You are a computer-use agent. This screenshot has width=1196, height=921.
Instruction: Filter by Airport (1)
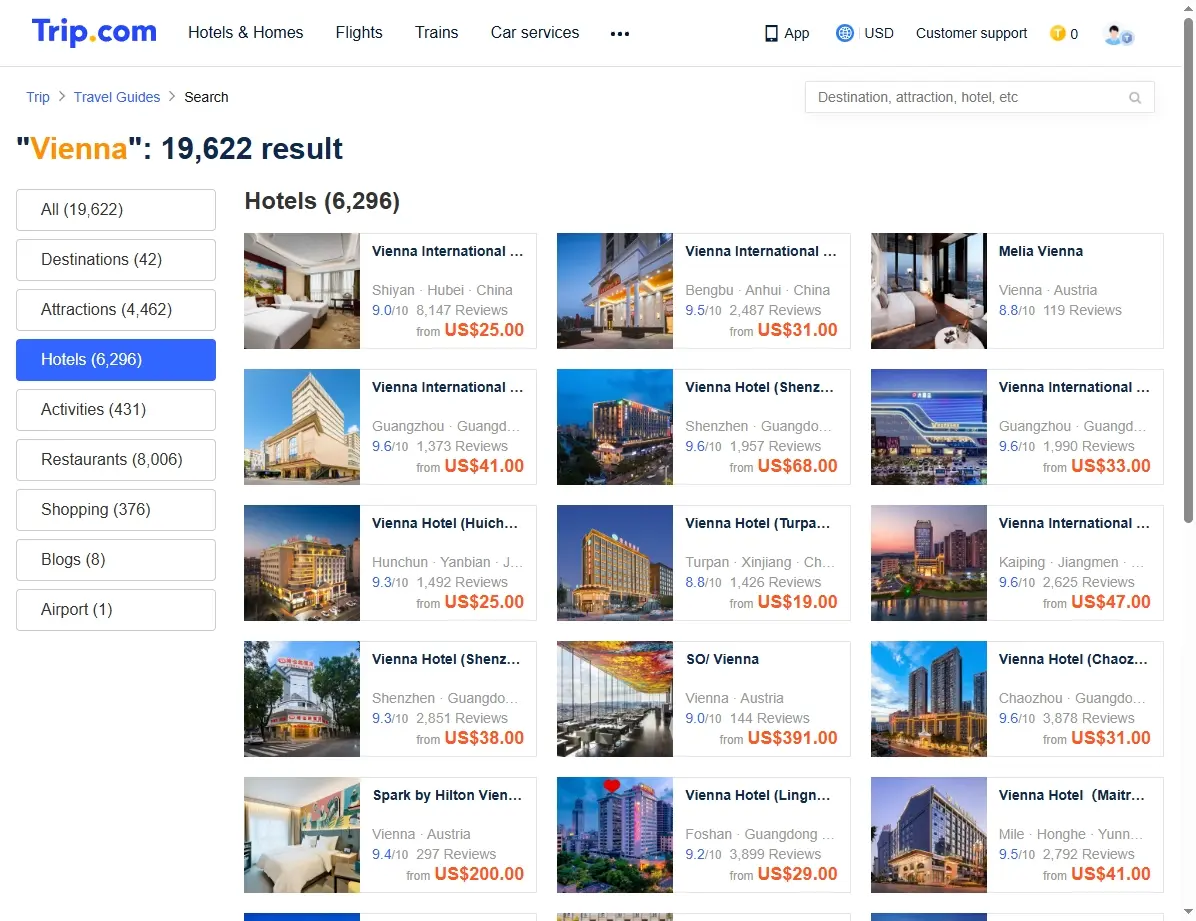point(116,610)
